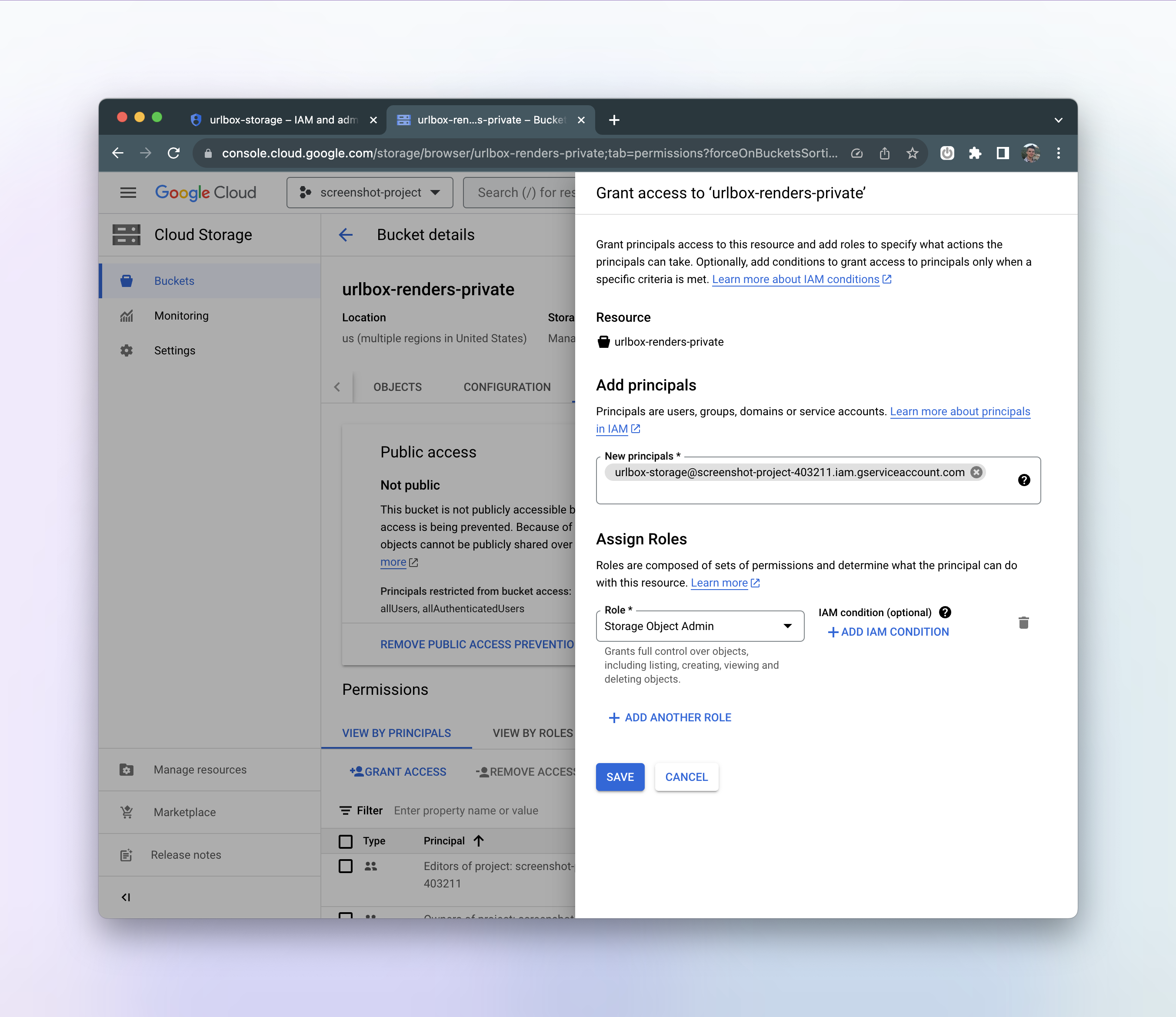
Task: Click the IAM condition help icon
Action: [945, 612]
